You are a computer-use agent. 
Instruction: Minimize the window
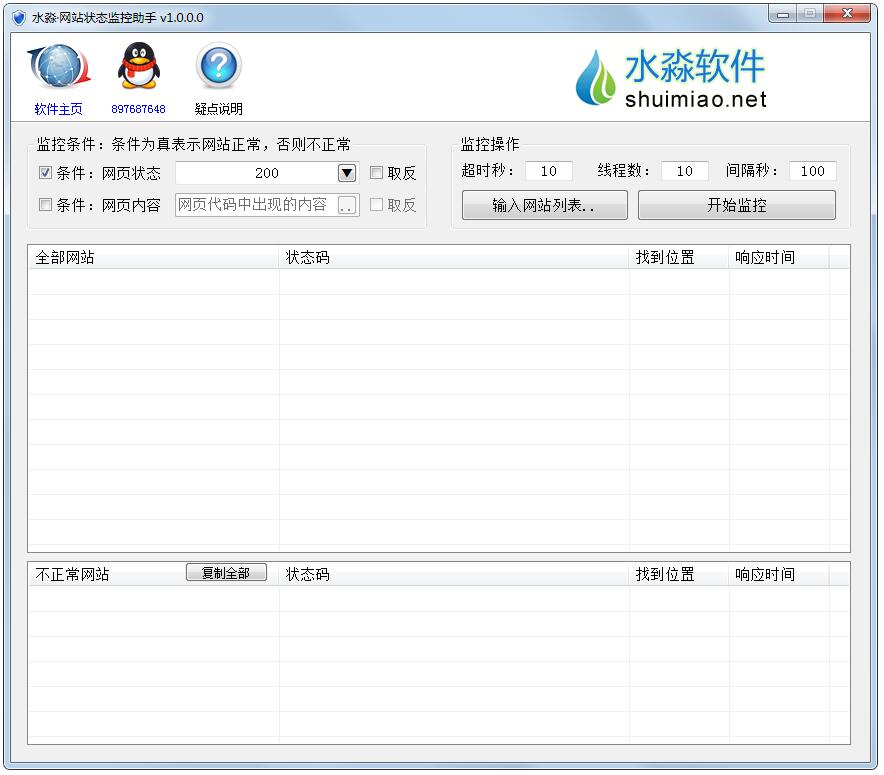click(x=783, y=14)
